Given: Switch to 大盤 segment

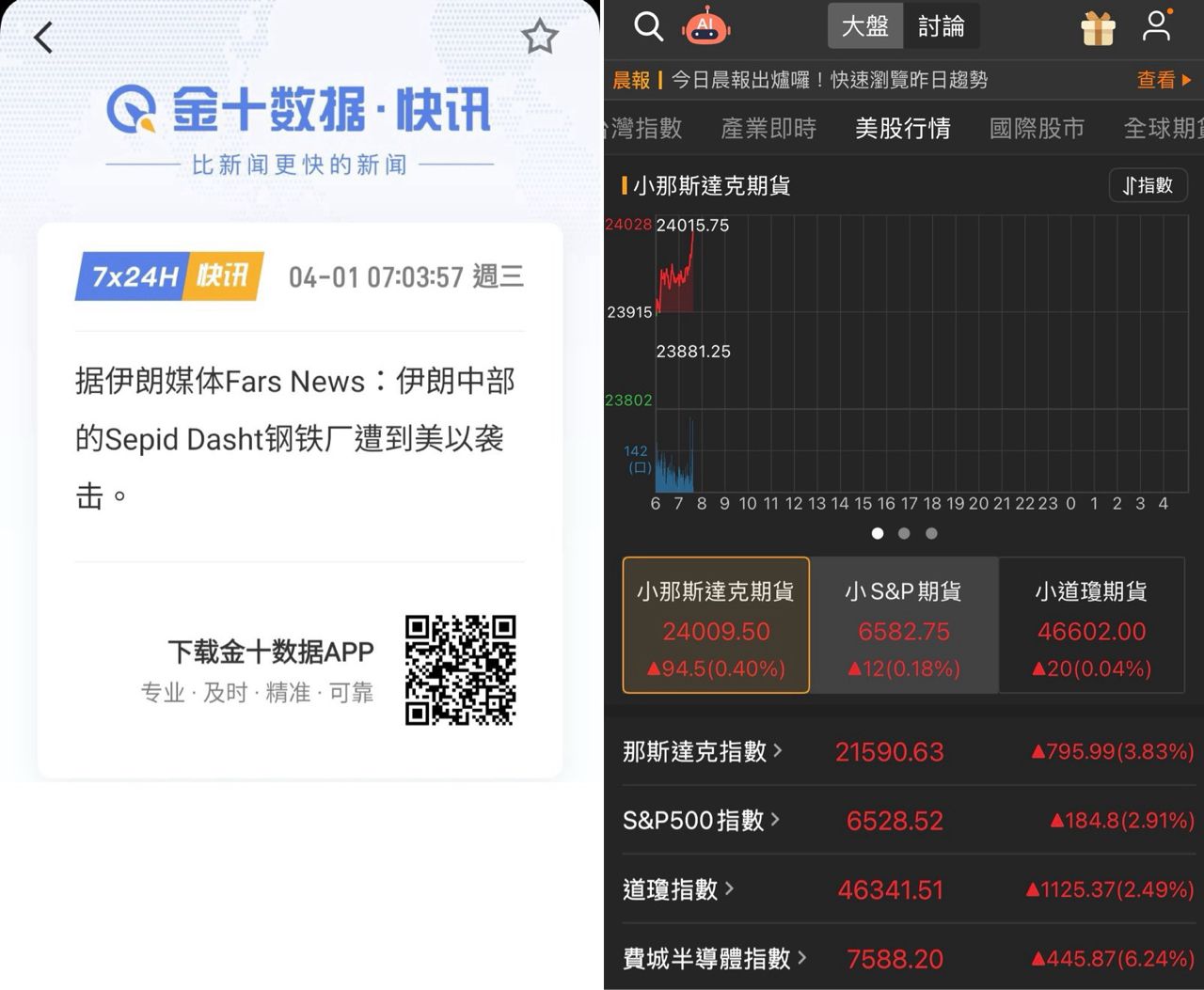Looking at the screenshot, I should coord(864,26).
